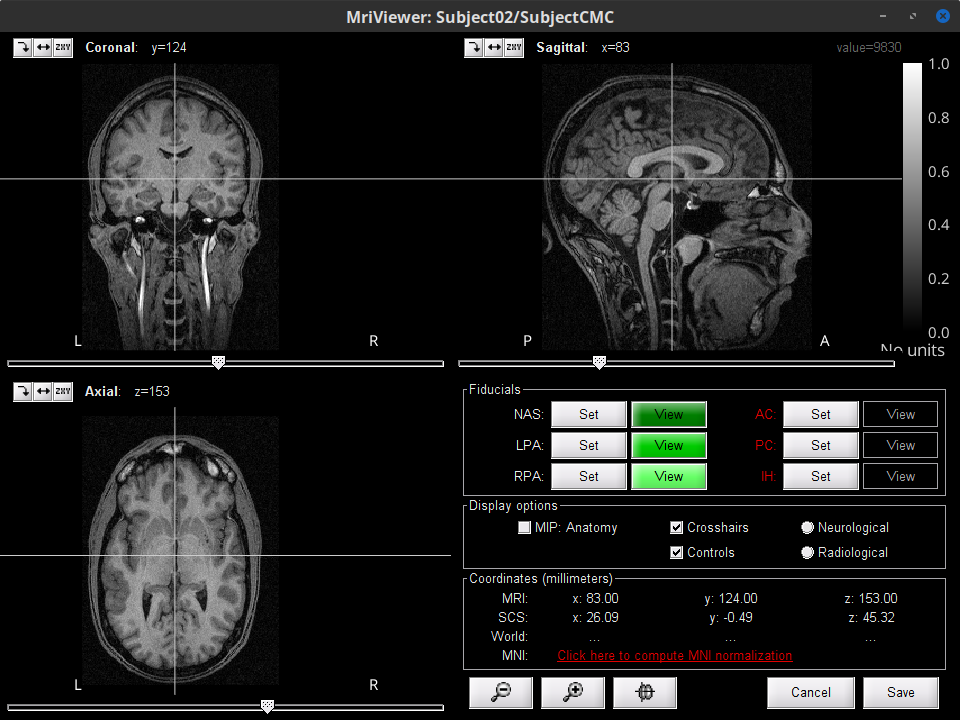Rotate the Axial view orientation
This screenshot has height=720, width=960.
(x=23, y=392)
